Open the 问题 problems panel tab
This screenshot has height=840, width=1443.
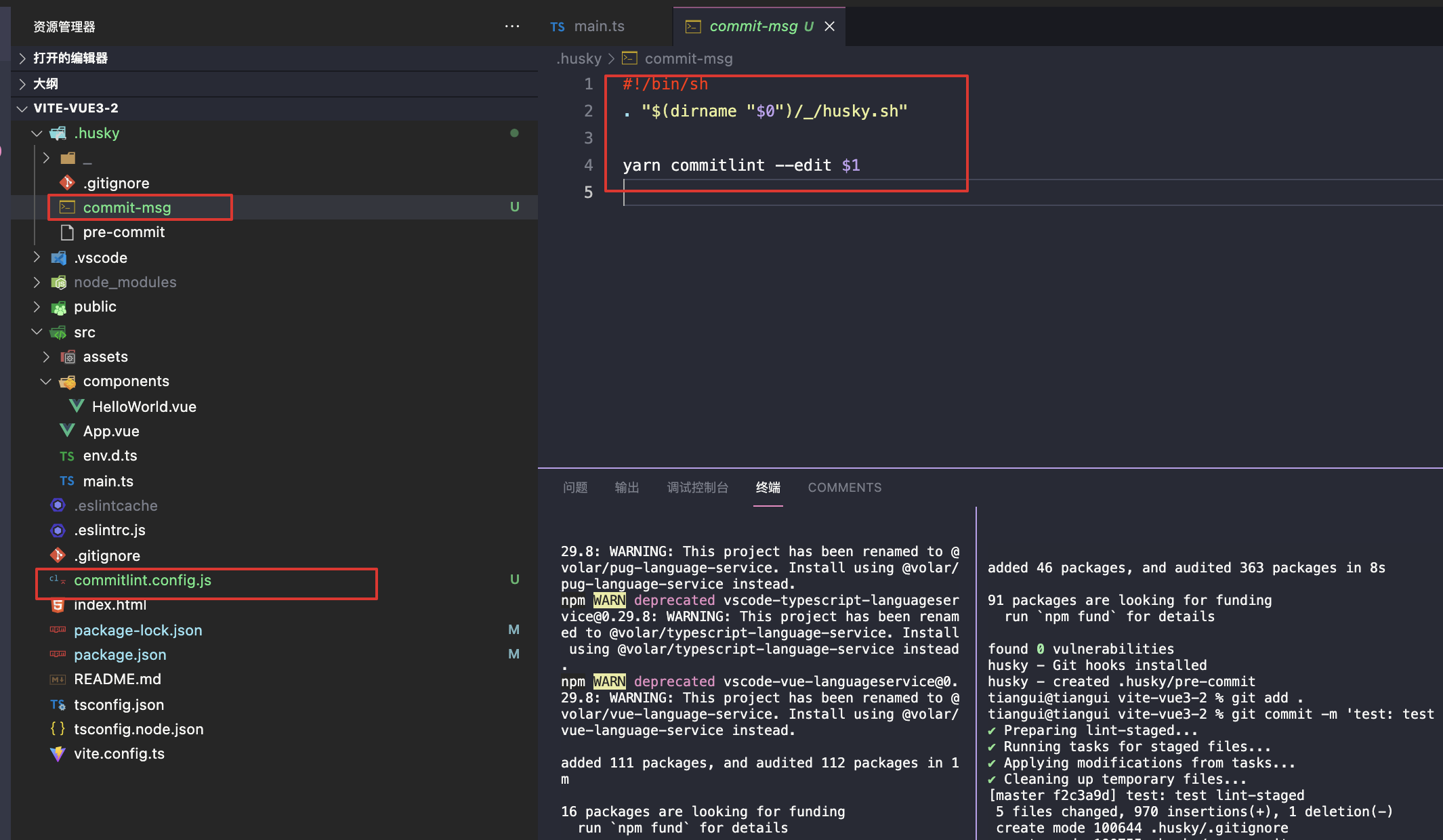(574, 487)
